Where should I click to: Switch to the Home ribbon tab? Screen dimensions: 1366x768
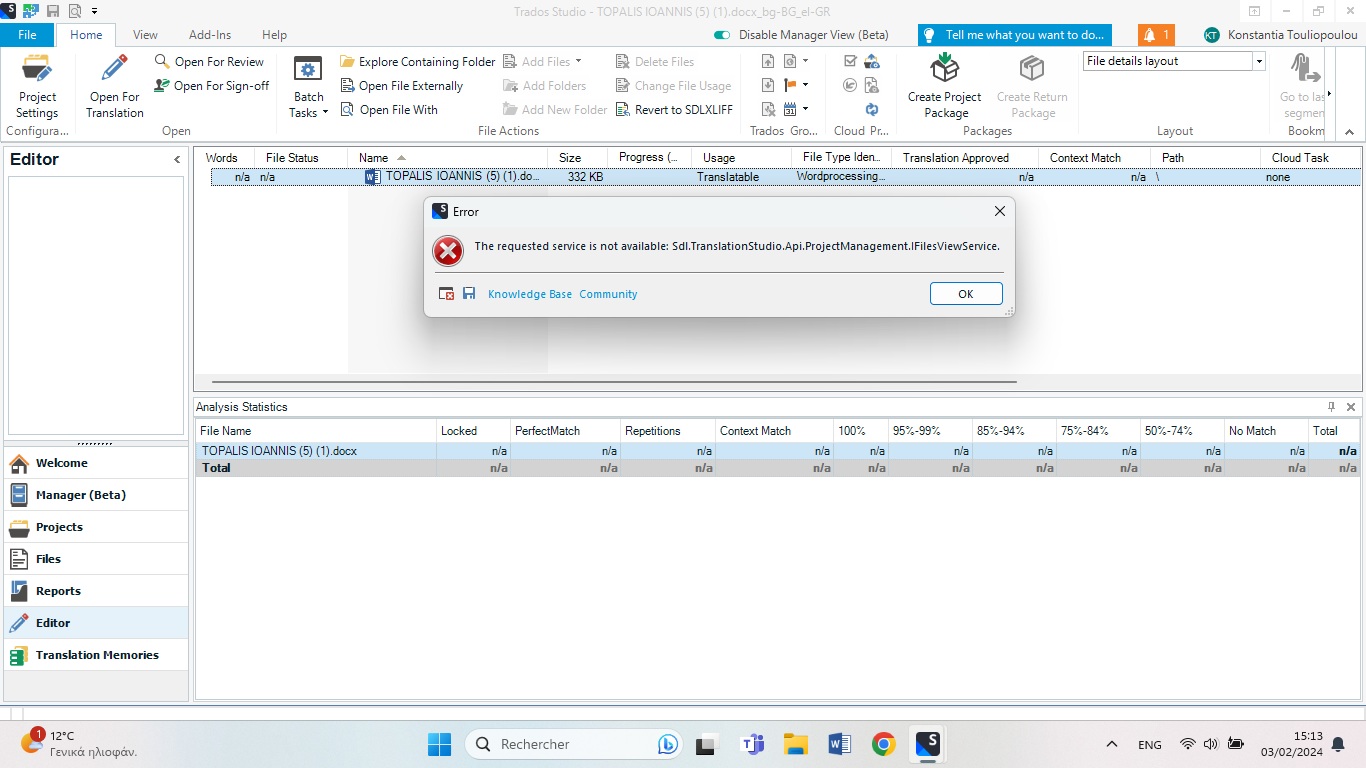click(x=86, y=35)
